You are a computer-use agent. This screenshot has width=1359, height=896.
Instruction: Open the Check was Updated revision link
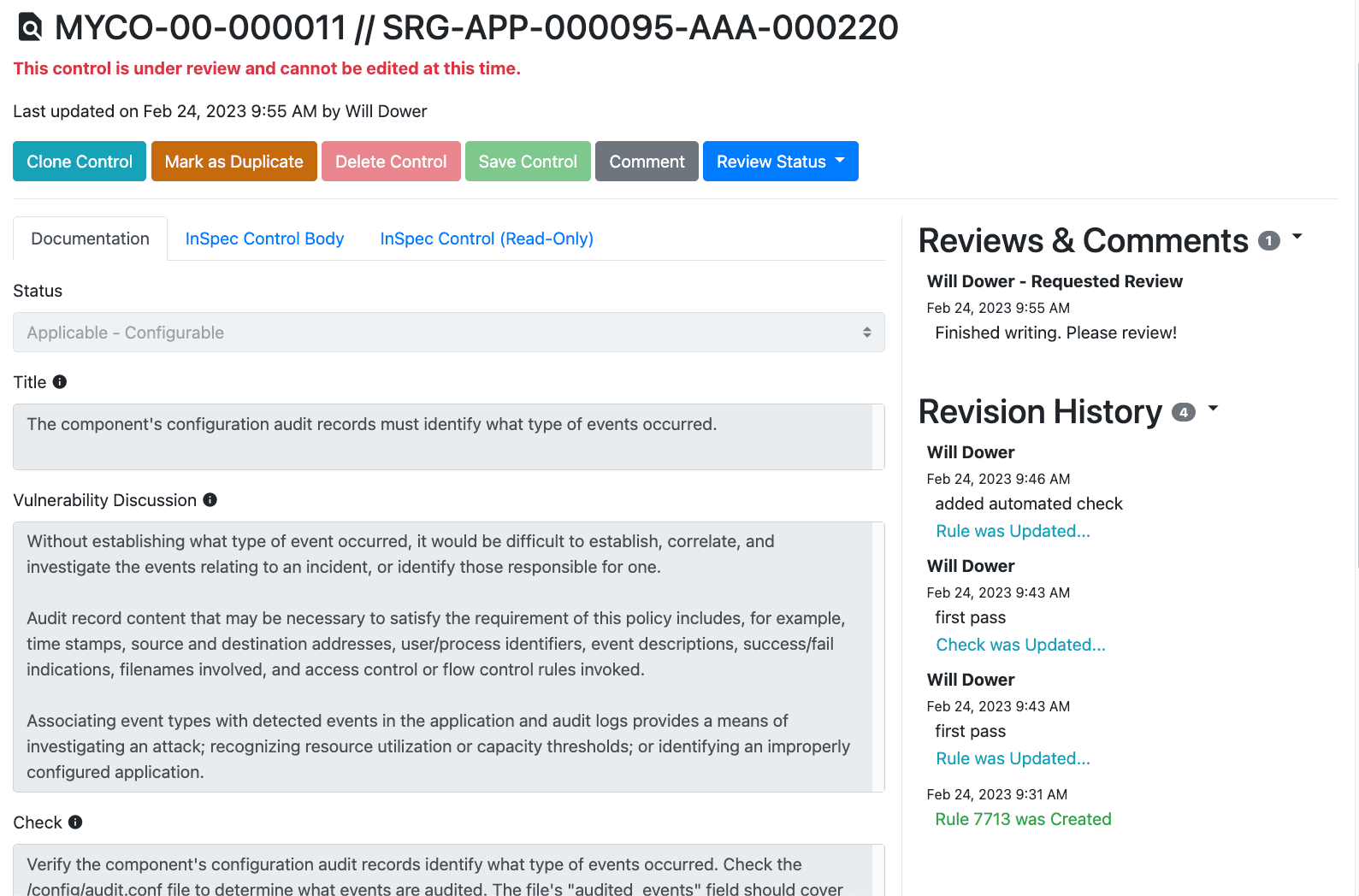tap(1020, 645)
